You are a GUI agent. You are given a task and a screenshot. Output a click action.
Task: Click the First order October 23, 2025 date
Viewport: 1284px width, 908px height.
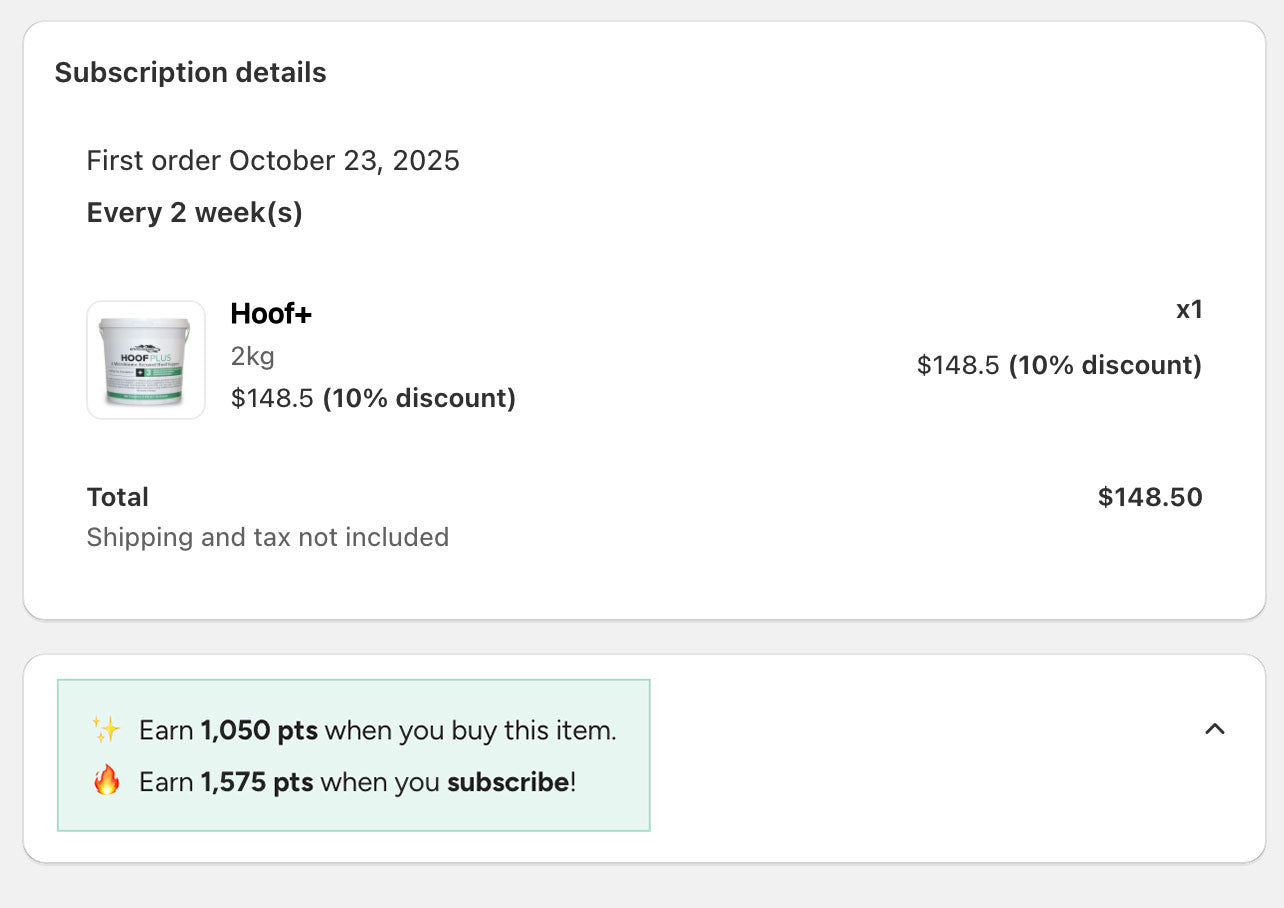[273, 160]
